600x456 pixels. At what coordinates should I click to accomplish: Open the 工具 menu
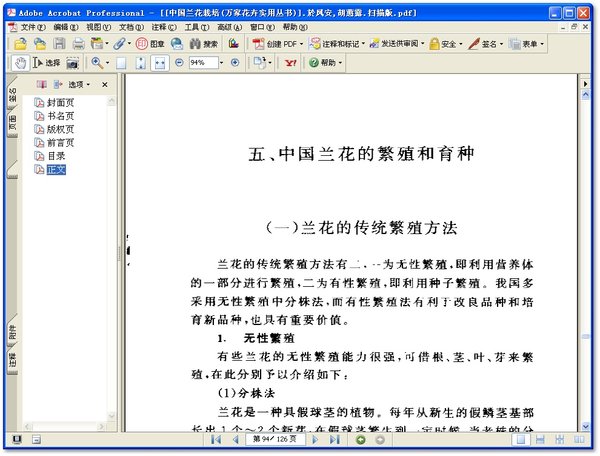click(x=197, y=27)
